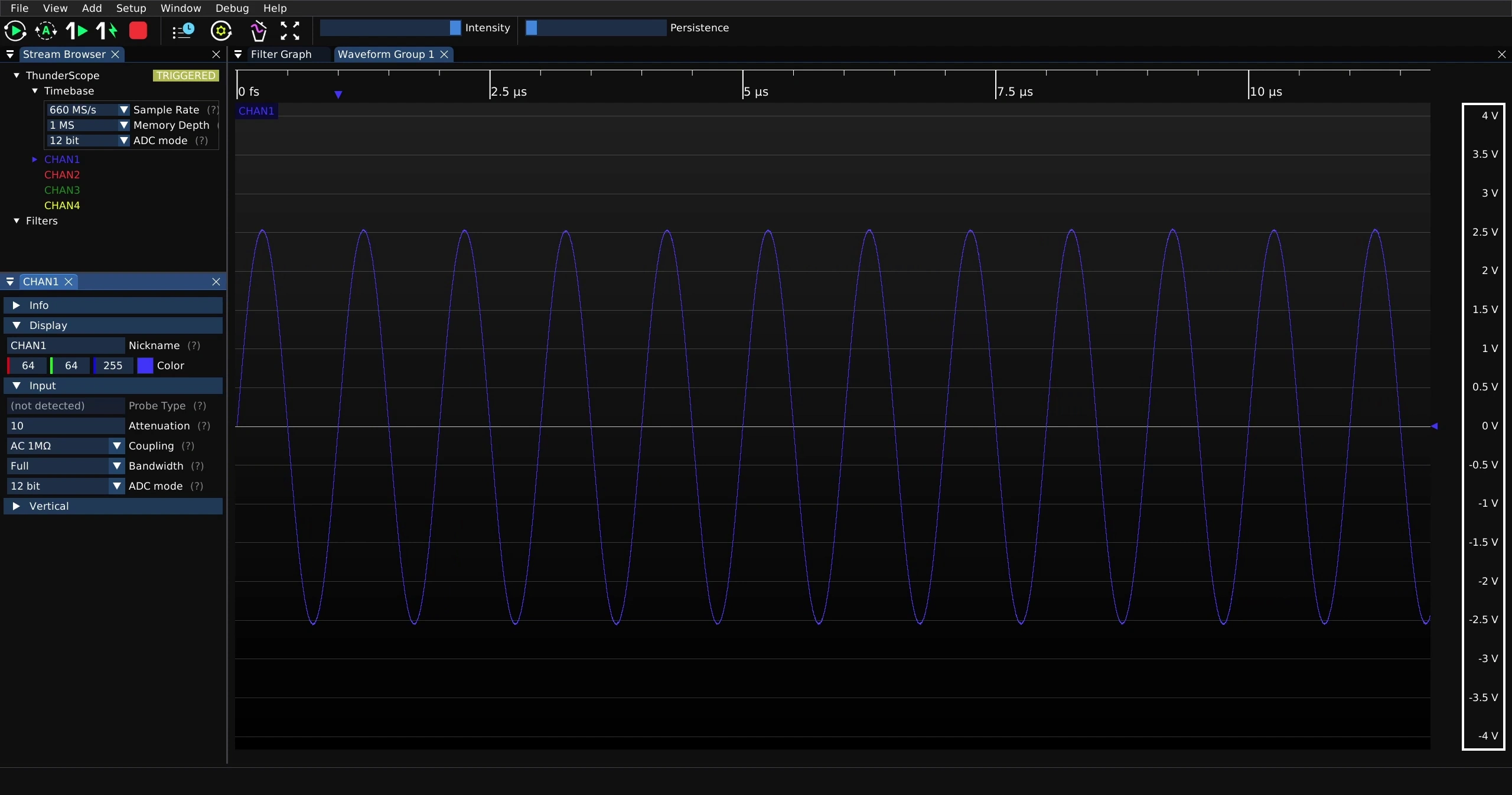
Task: Toggle fullscreen with the arrows icon
Action: click(x=290, y=31)
